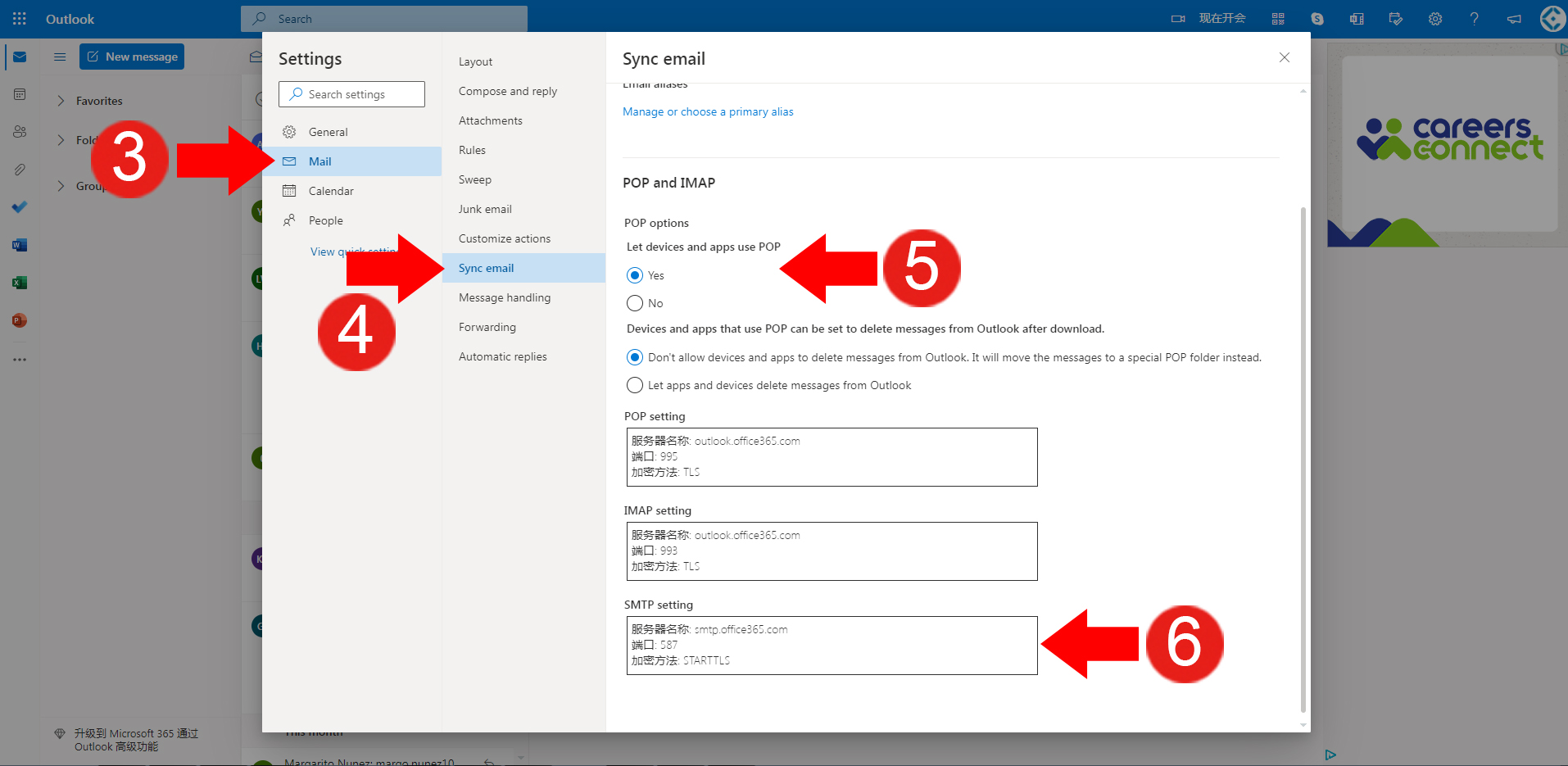This screenshot has height=766, width=1568.
Task: Open Rules settings
Action: 523,150
